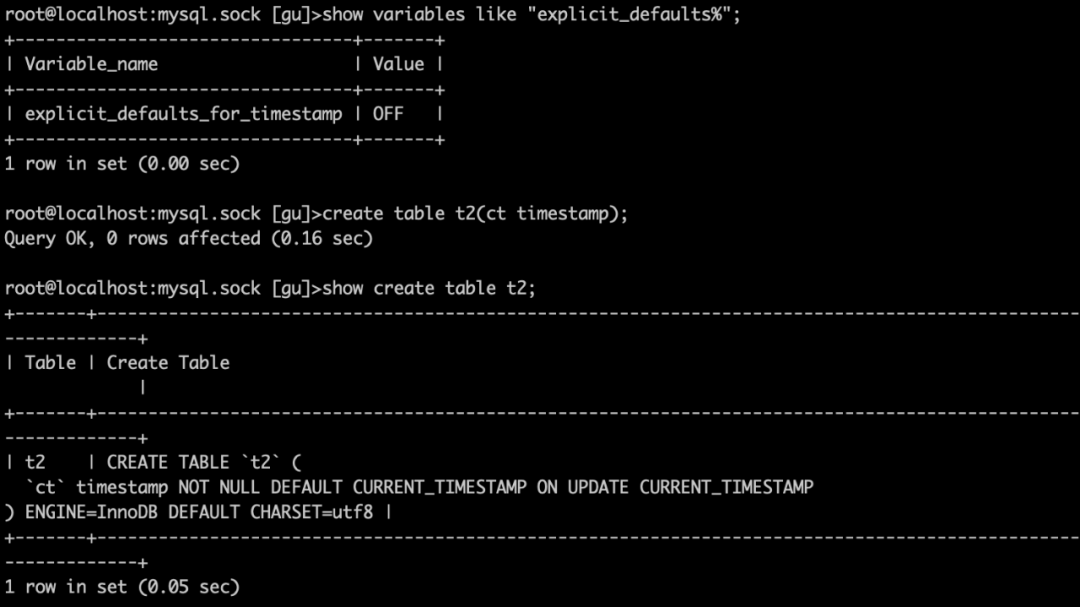Click the OFF value in the result
This screenshot has height=607, width=1080.
(388, 114)
